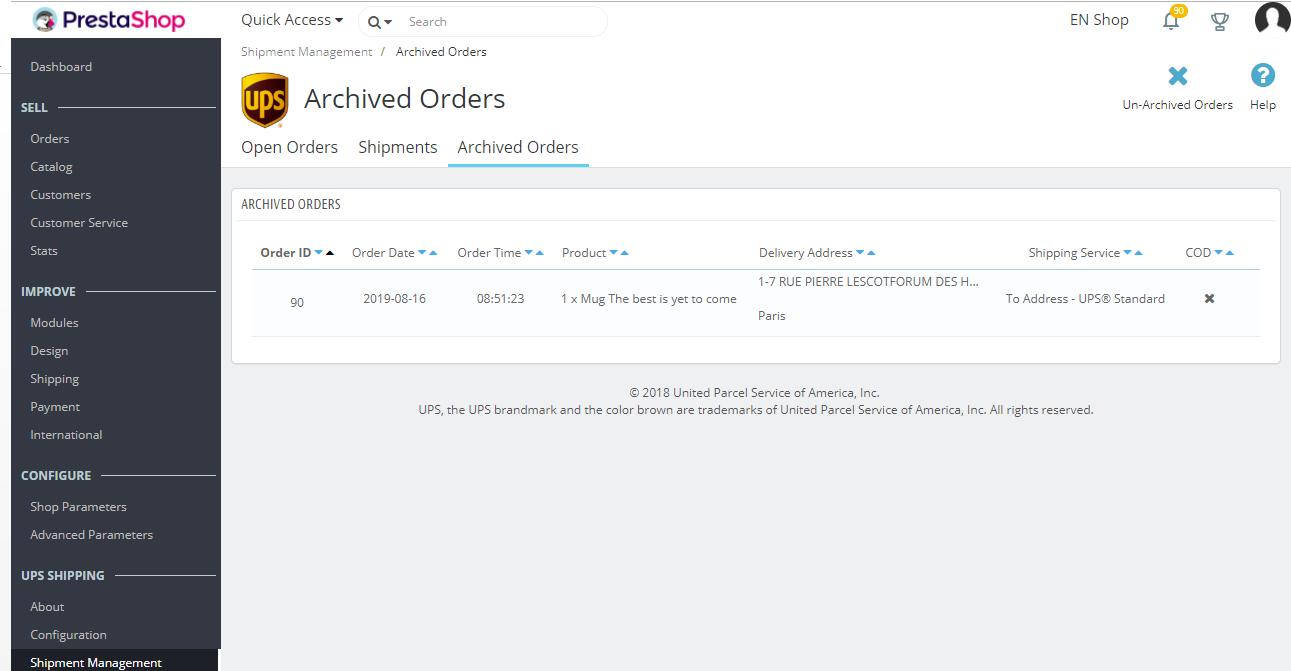Open Payment in the sidebar
Viewport: 1291px width, 671px height.
(x=55, y=407)
